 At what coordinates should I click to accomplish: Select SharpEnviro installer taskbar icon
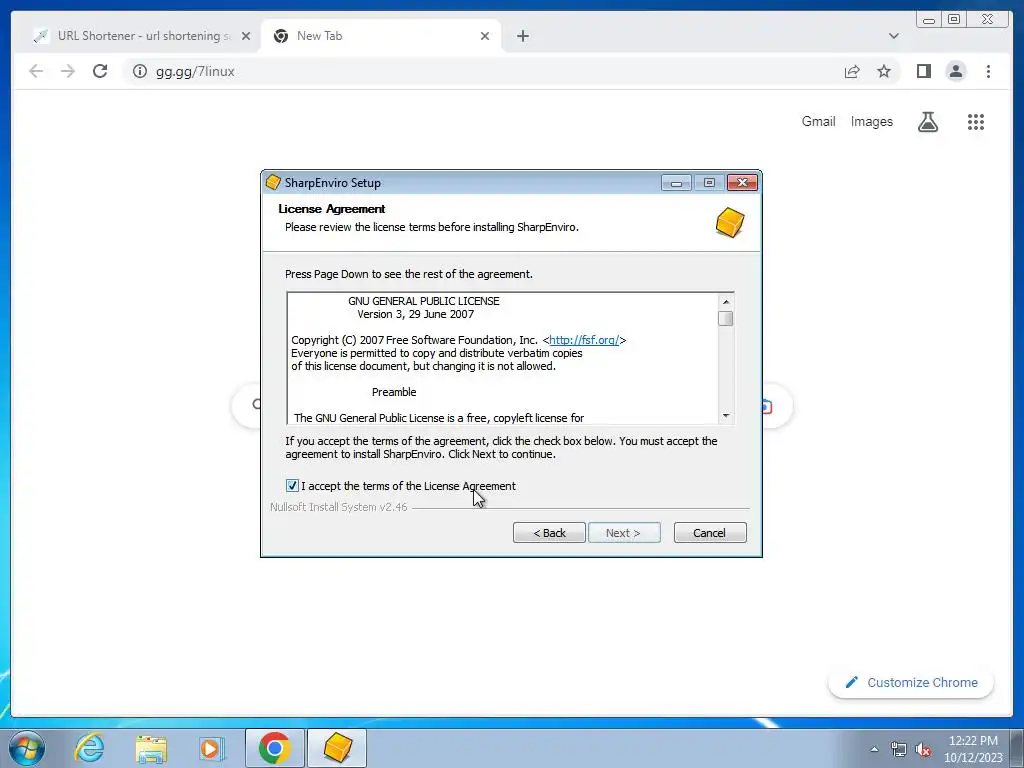pos(337,748)
